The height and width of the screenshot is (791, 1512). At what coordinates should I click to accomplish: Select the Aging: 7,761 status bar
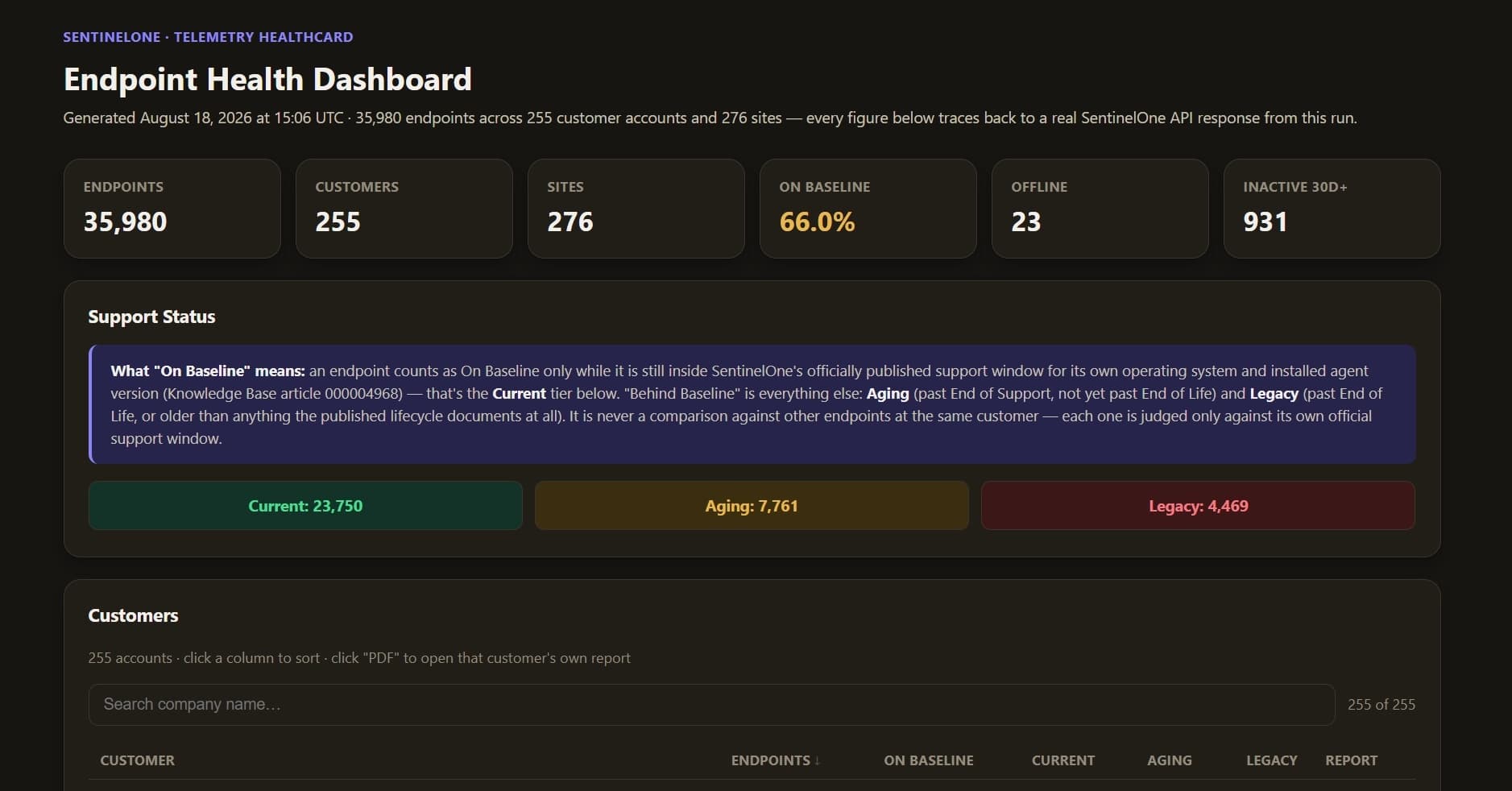752,506
